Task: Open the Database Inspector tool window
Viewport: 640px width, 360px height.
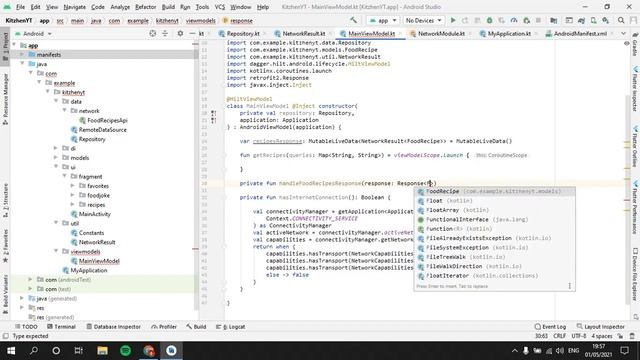Action: 113,327
